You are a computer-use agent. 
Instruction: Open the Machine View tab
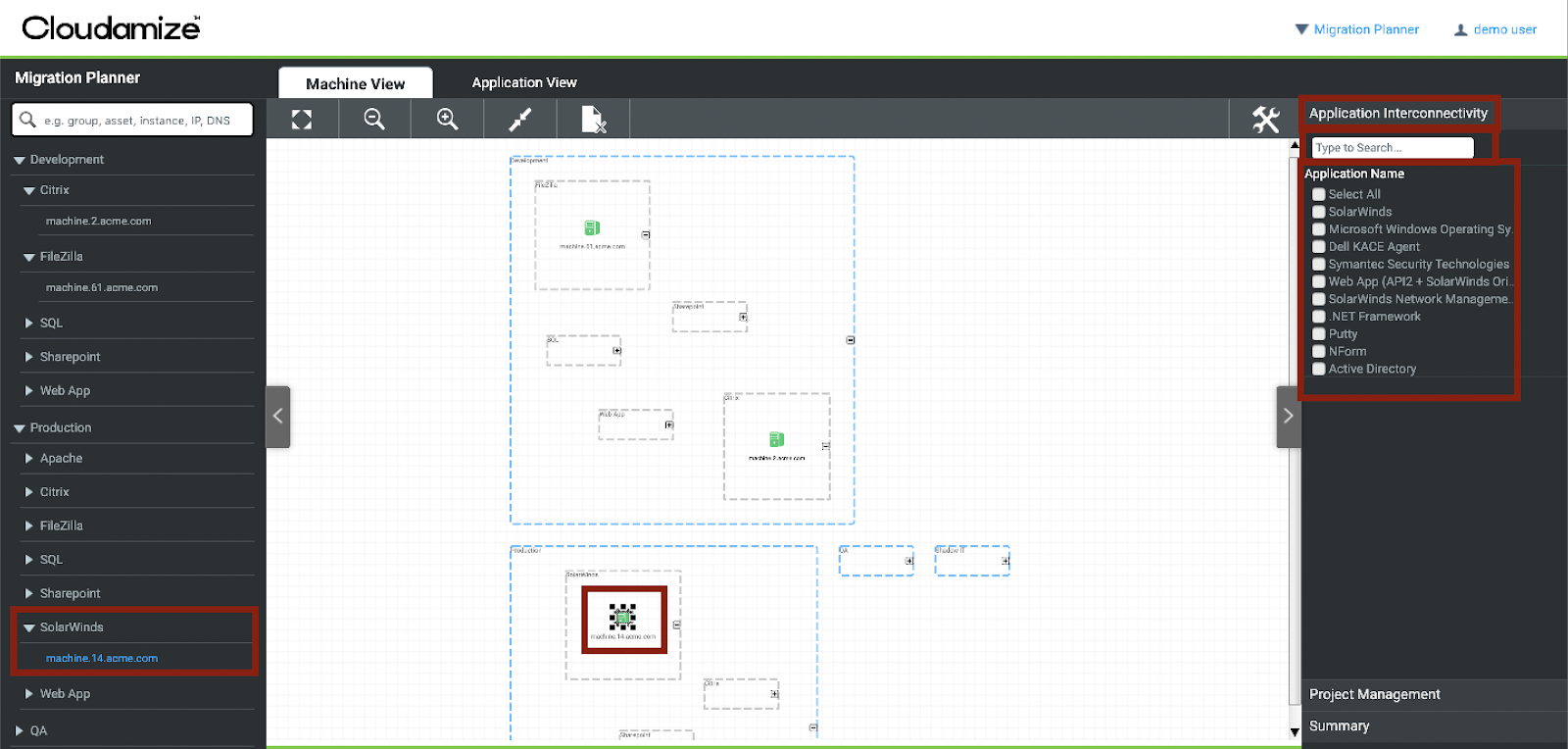[355, 84]
